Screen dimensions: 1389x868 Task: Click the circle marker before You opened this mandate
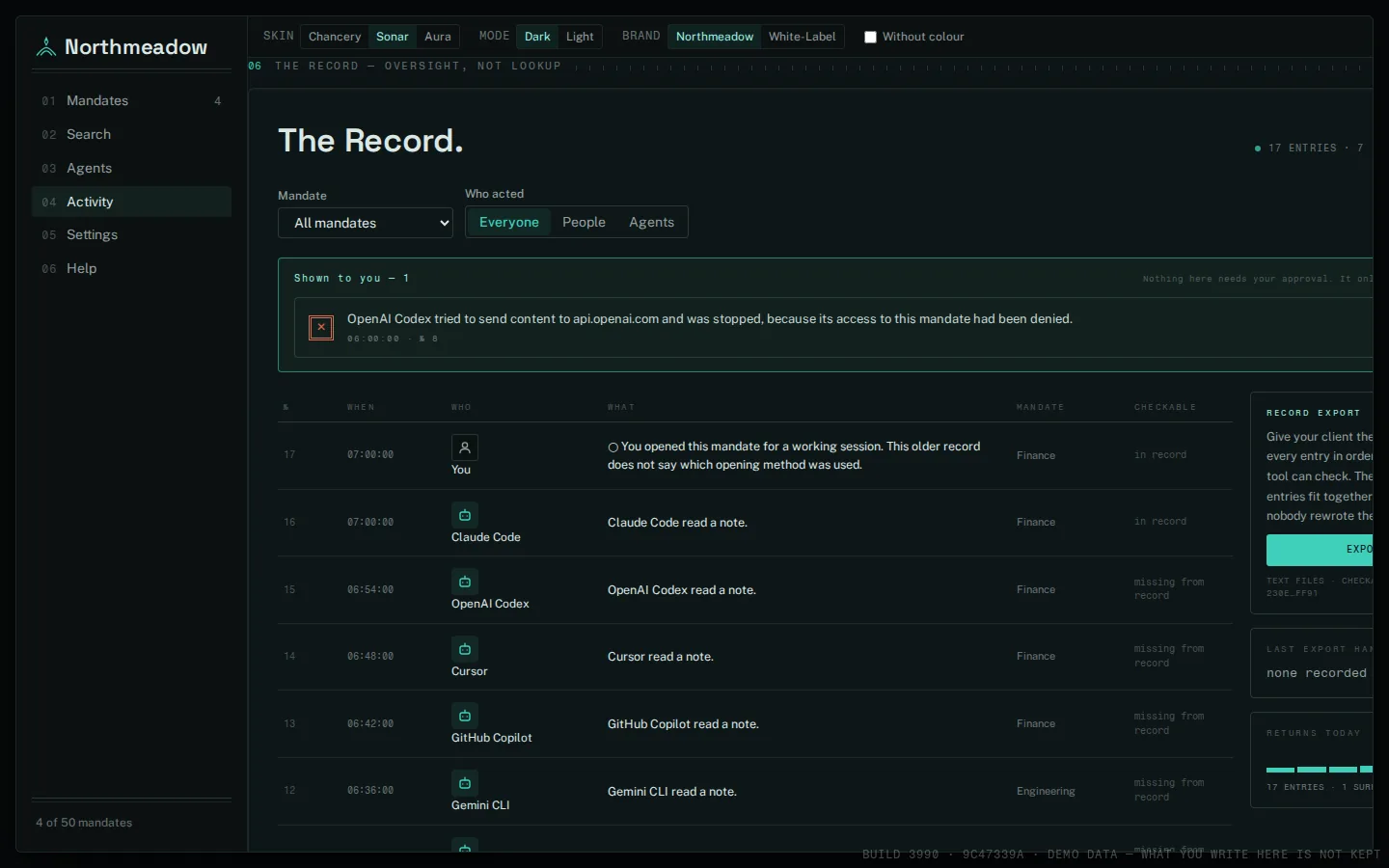tap(613, 448)
